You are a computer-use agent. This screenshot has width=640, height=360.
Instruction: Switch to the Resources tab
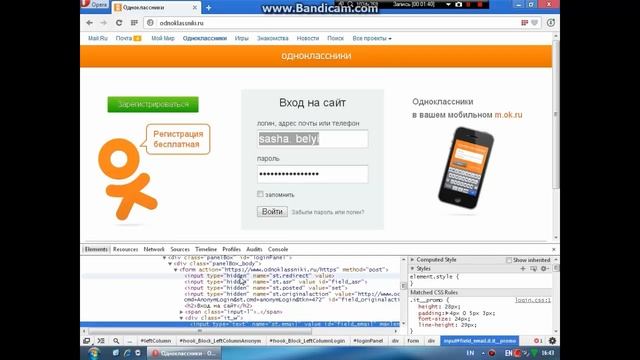(125, 249)
